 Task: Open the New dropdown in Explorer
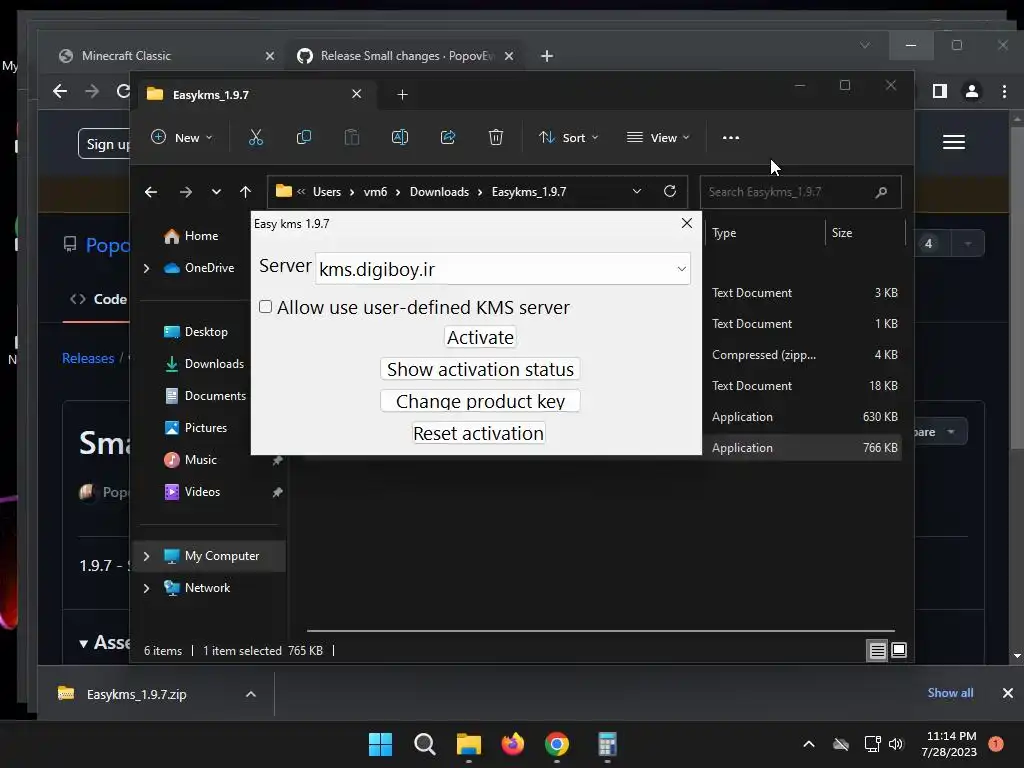[x=182, y=137]
